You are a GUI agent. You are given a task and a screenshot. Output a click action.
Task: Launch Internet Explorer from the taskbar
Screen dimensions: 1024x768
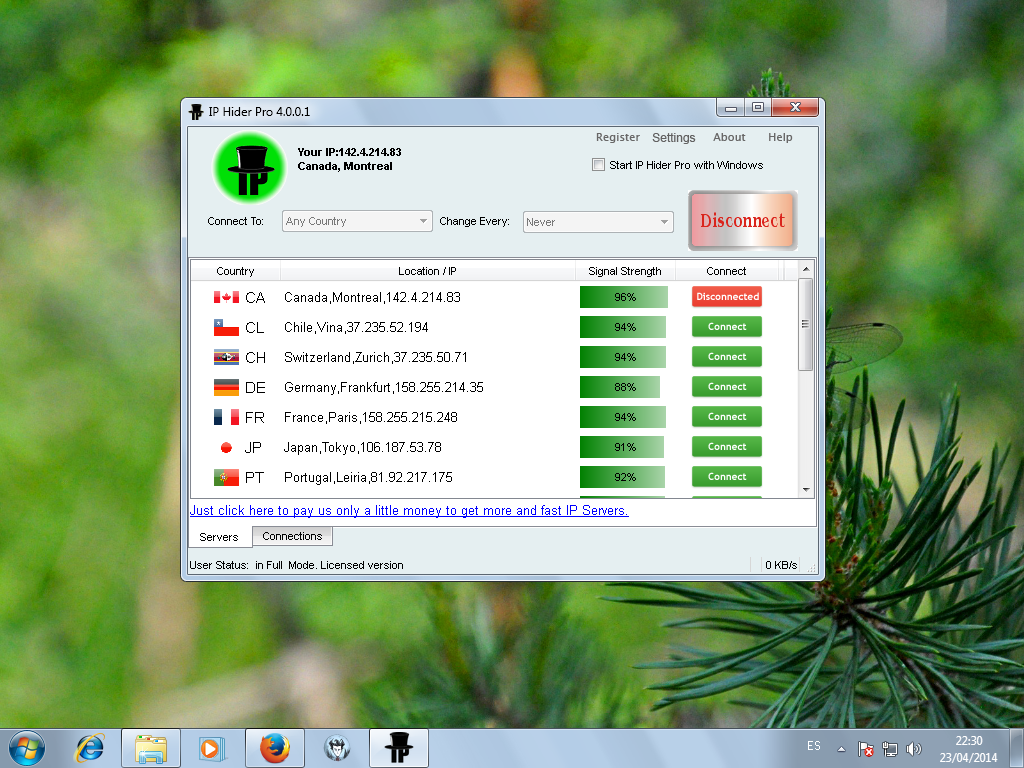[x=90, y=748]
